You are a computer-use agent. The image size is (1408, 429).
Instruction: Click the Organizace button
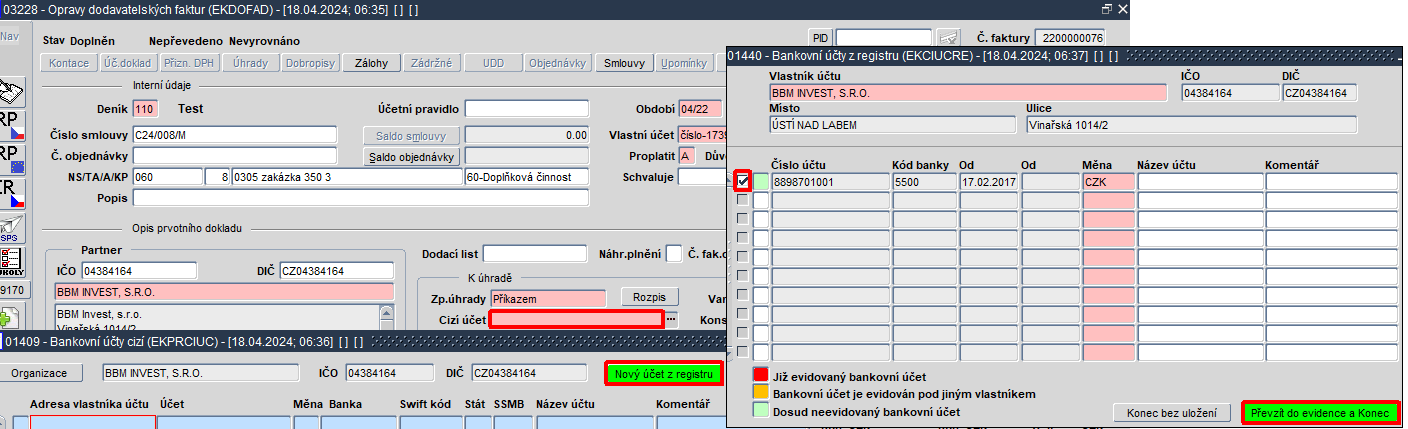coord(39,373)
